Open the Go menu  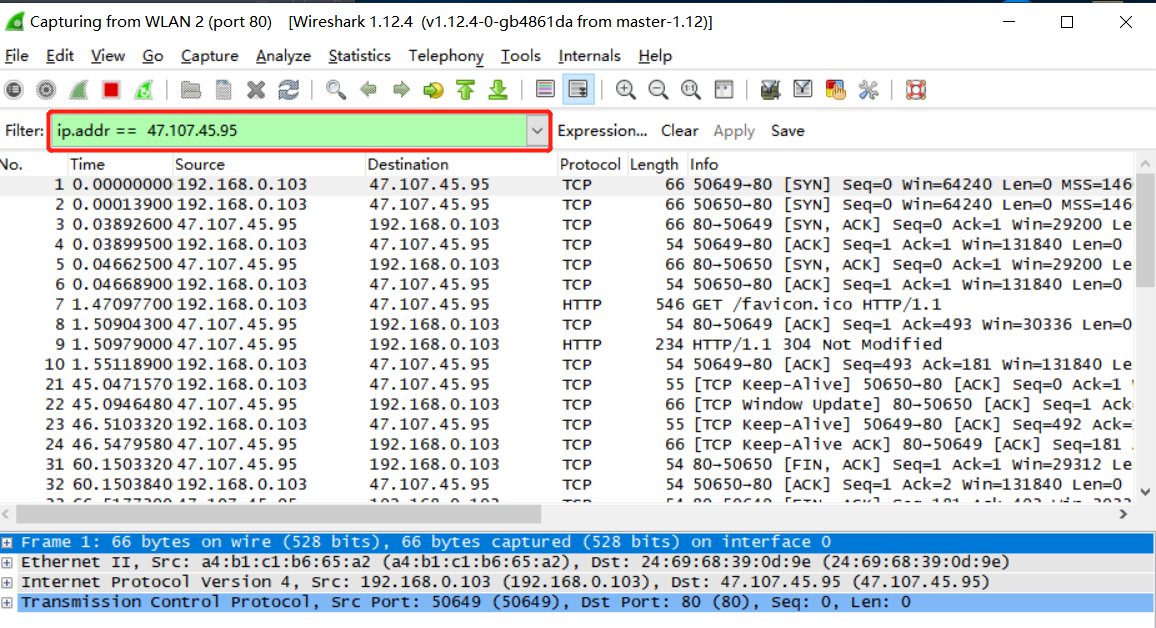coord(153,56)
